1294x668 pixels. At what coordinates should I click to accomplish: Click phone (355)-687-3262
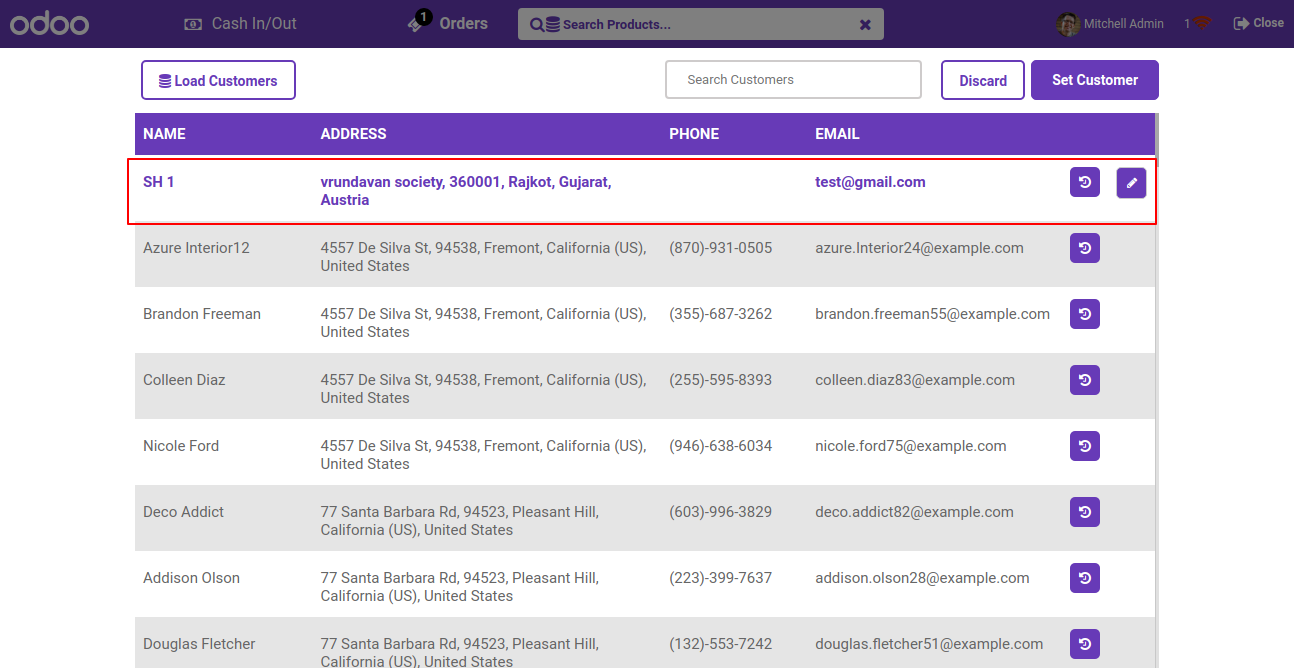tap(720, 314)
